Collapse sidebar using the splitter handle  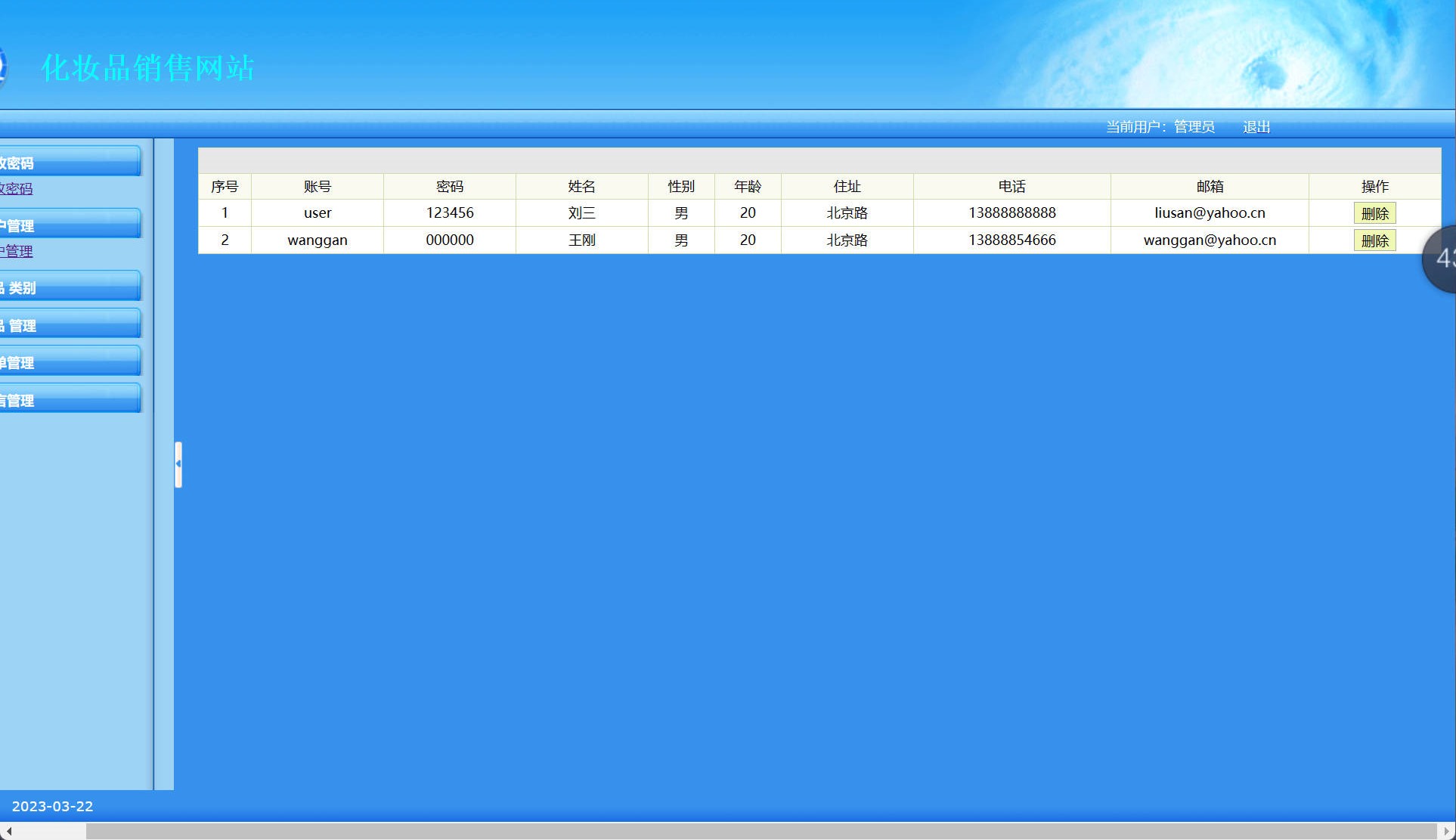point(178,463)
